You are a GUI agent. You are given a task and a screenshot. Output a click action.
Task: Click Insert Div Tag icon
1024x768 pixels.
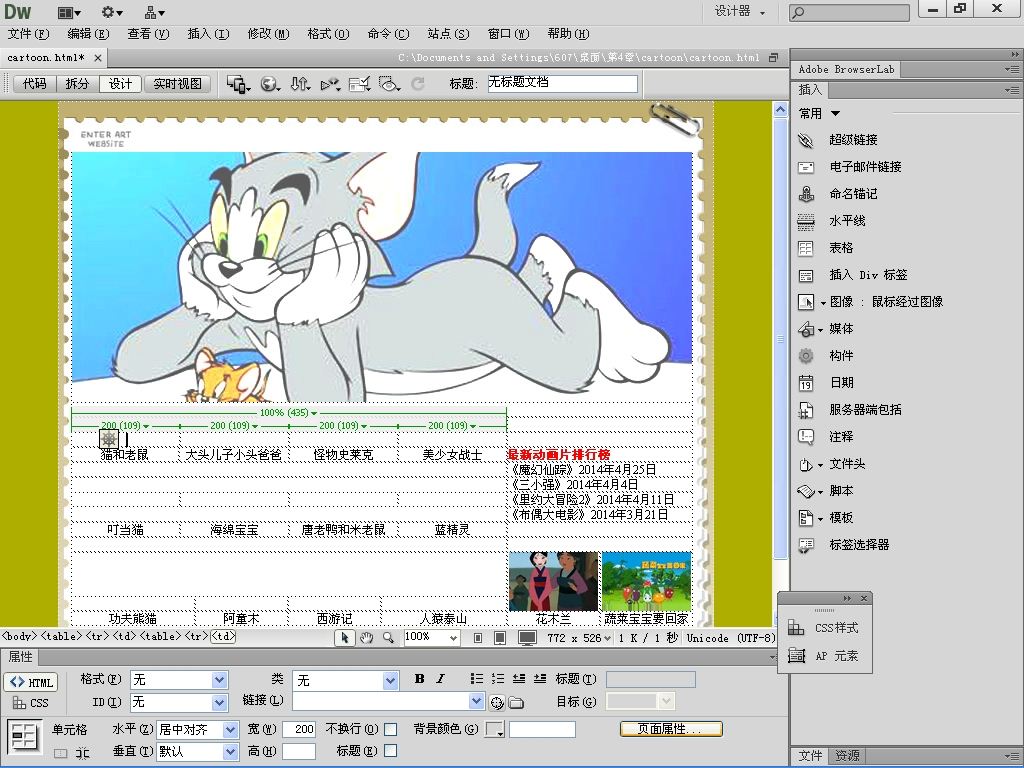806,275
